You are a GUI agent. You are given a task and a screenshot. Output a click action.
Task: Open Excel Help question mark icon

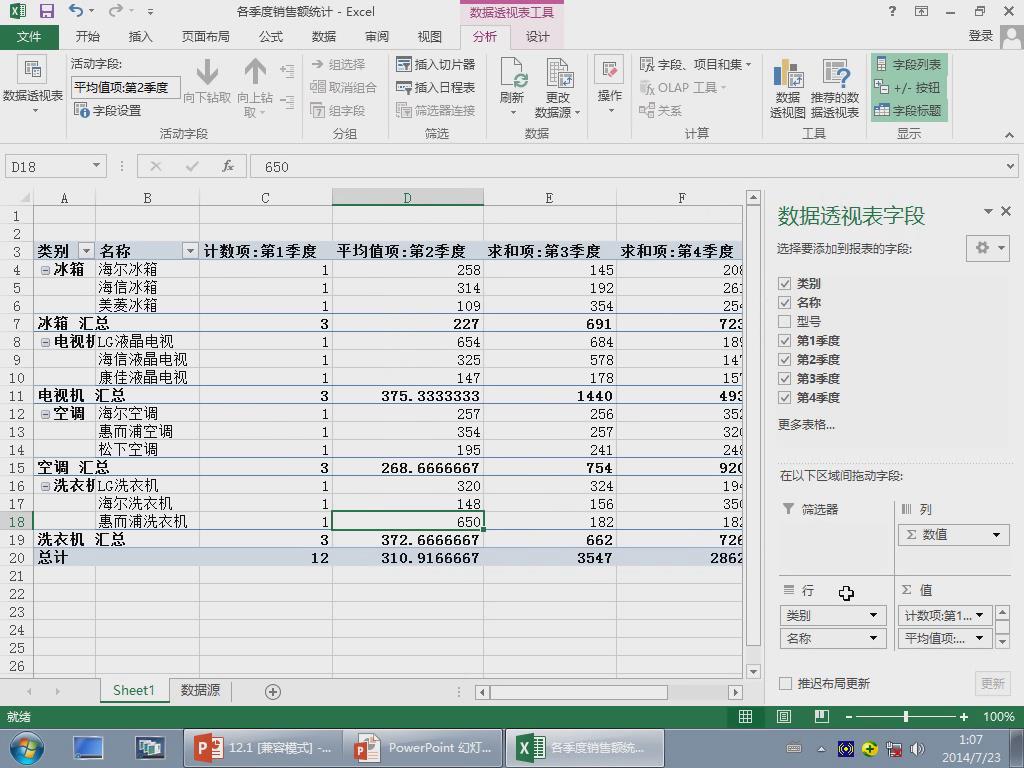tap(892, 11)
